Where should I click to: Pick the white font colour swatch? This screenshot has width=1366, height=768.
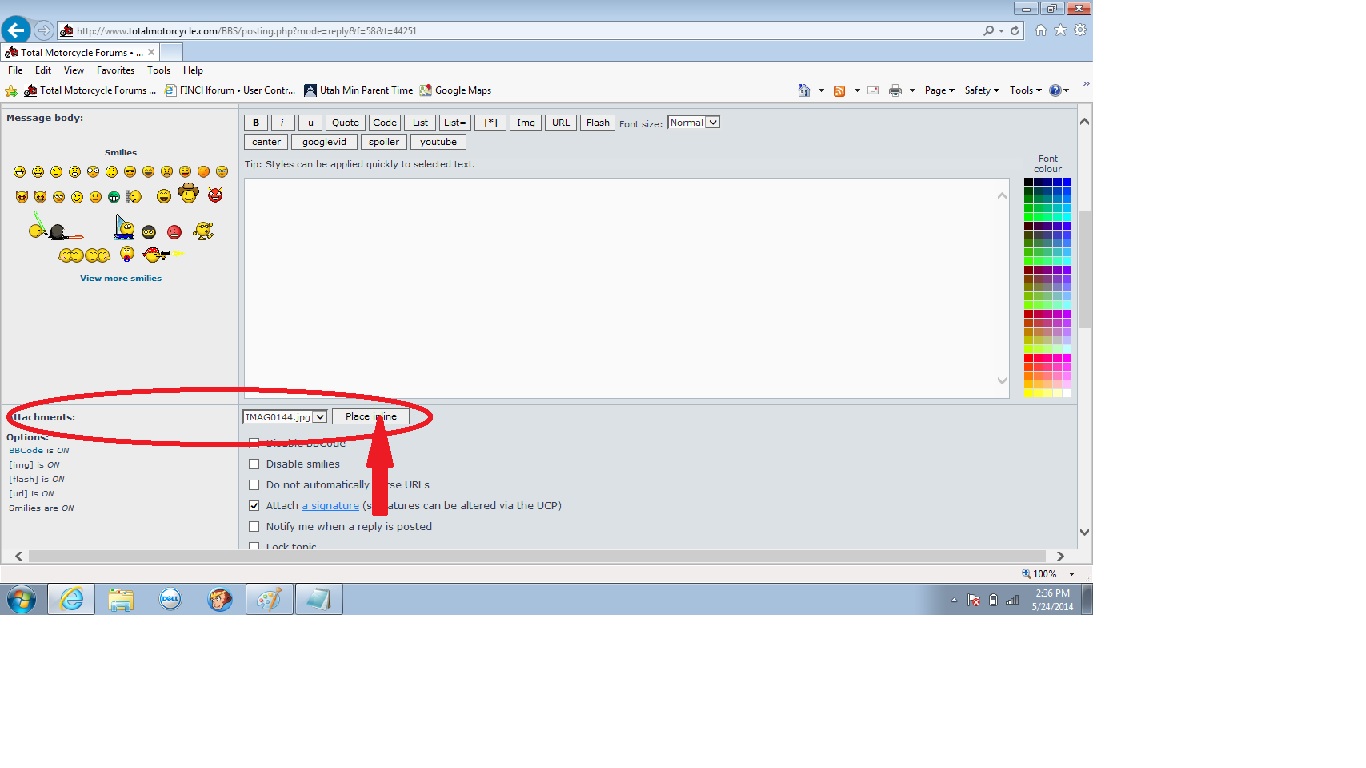(1067, 393)
